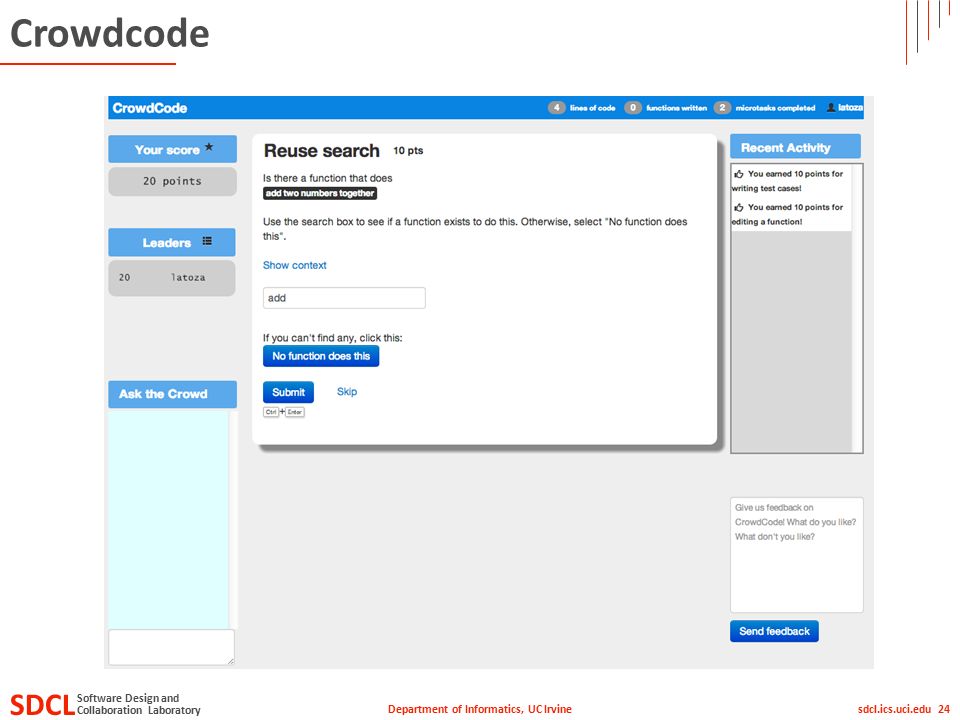Click the Recent Activity scrollbar
The width and height of the screenshot is (960, 720).
(x=857, y=308)
